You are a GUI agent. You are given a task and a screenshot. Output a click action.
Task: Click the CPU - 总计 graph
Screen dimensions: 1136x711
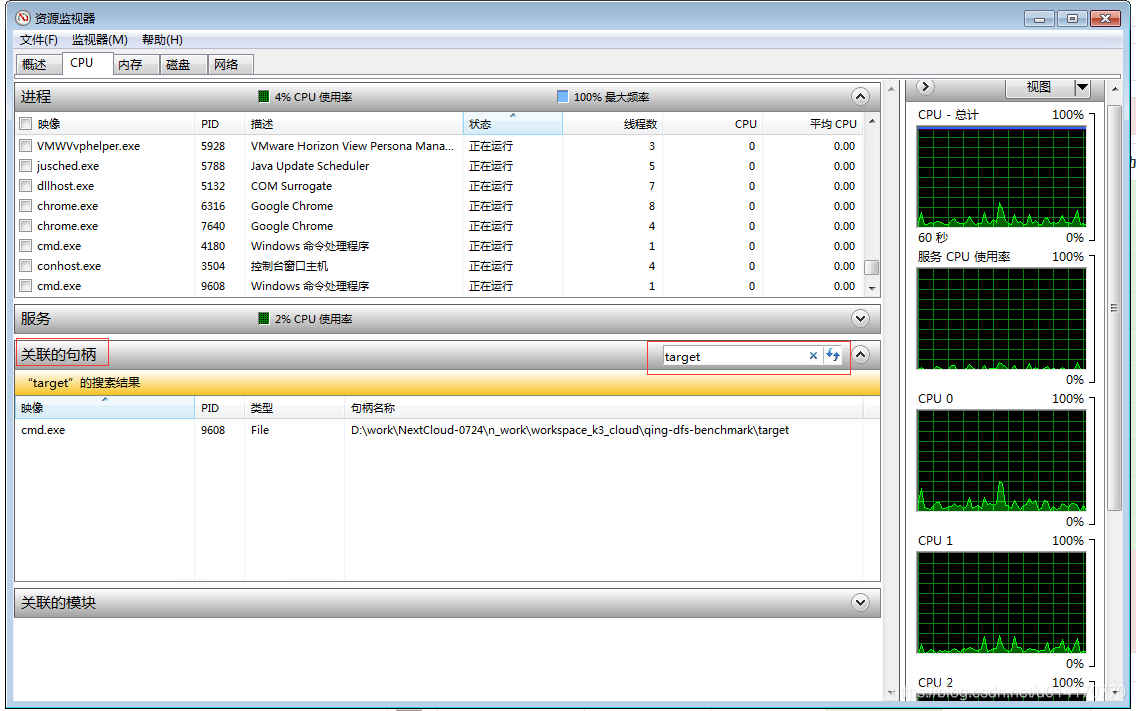point(1001,176)
